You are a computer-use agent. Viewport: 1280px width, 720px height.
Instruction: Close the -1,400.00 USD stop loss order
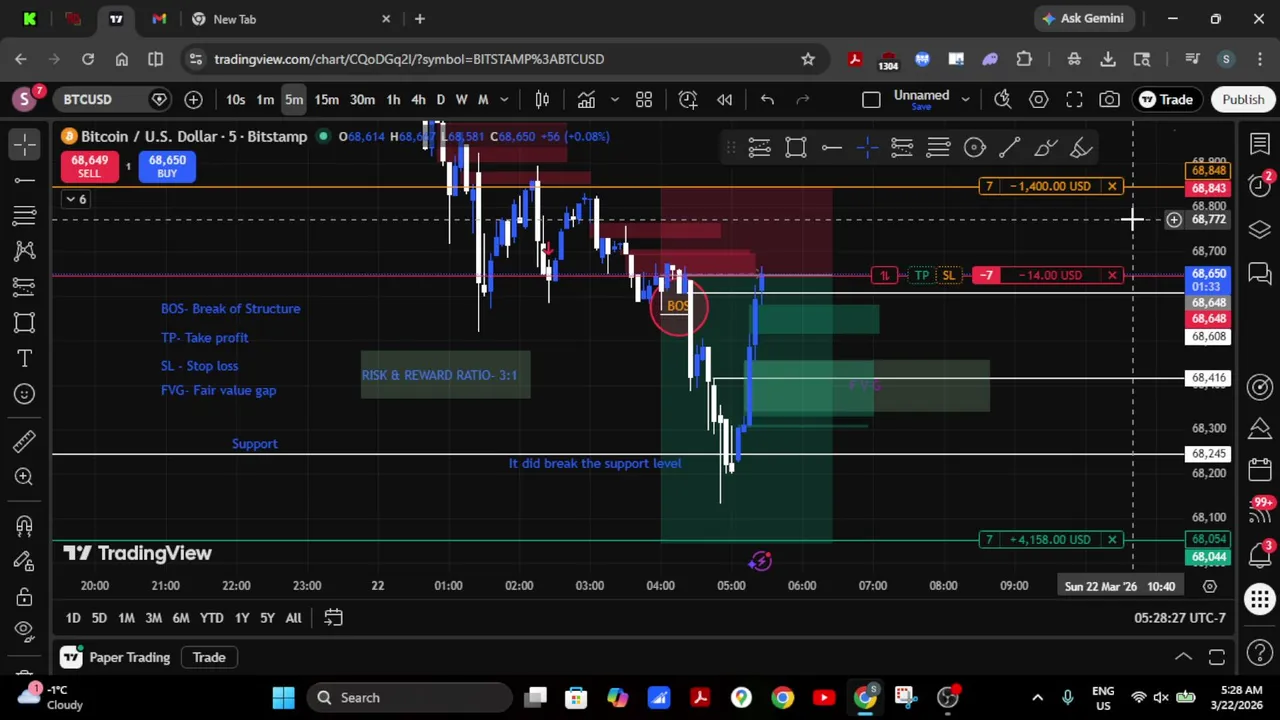tap(1112, 186)
